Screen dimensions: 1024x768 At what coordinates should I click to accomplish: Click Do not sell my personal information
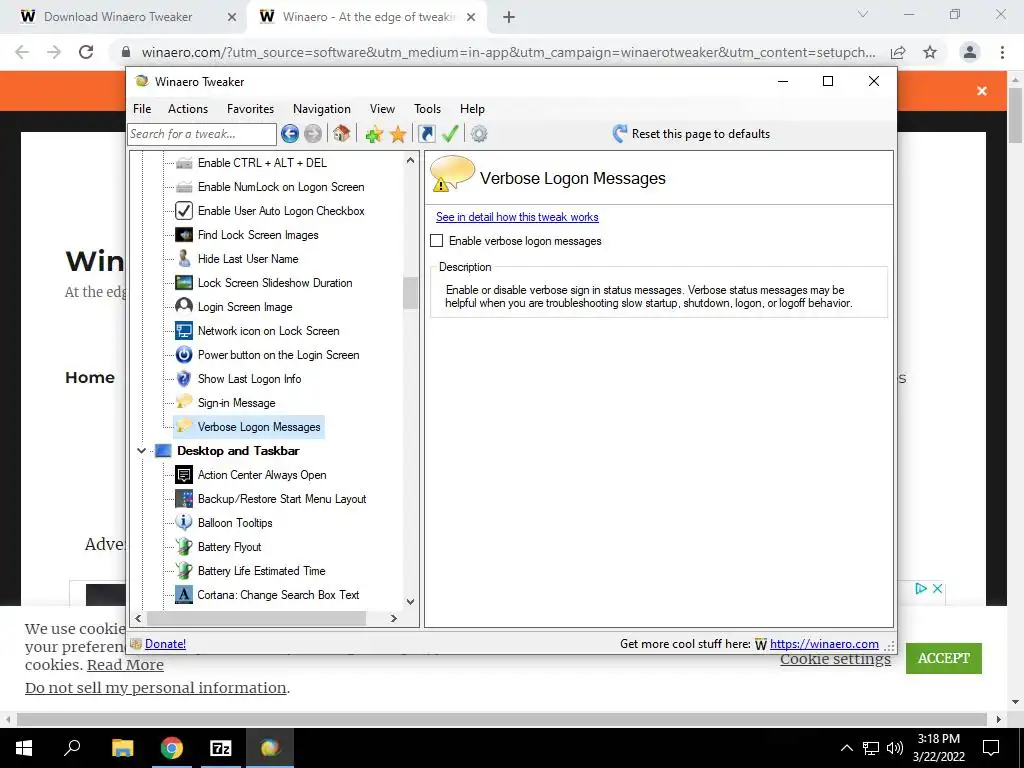(x=155, y=688)
